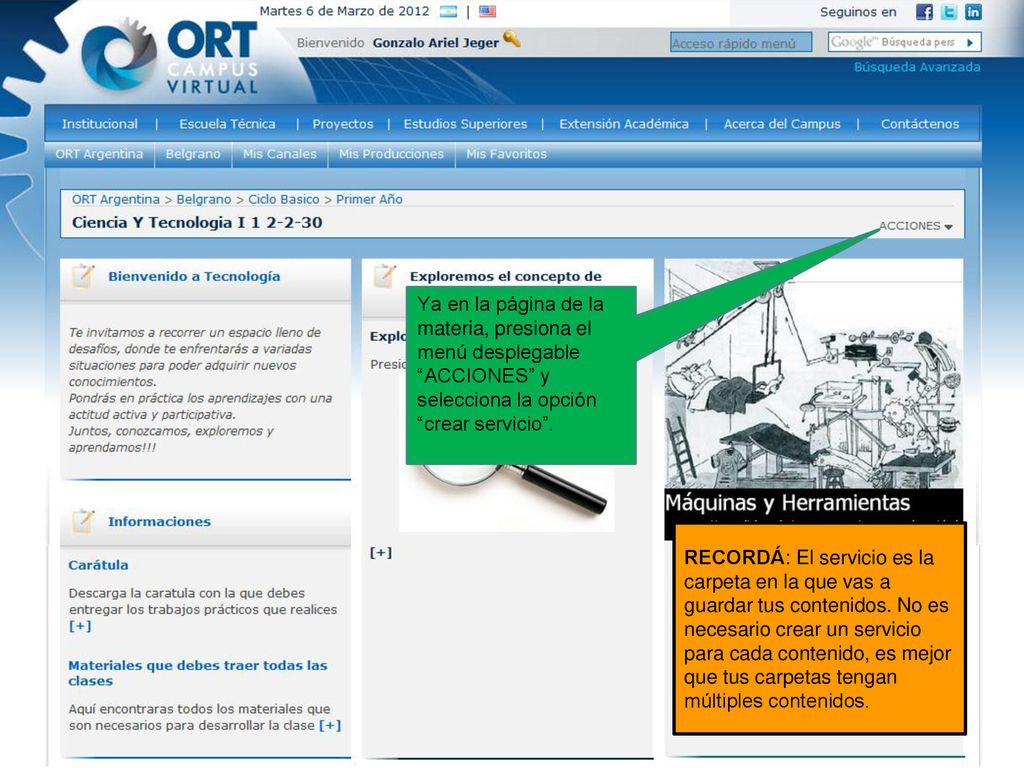Image resolution: width=1024 pixels, height=768 pixels.
Task: Click the notepad icon beside Informaciones
Action: [x=83, y=521]
